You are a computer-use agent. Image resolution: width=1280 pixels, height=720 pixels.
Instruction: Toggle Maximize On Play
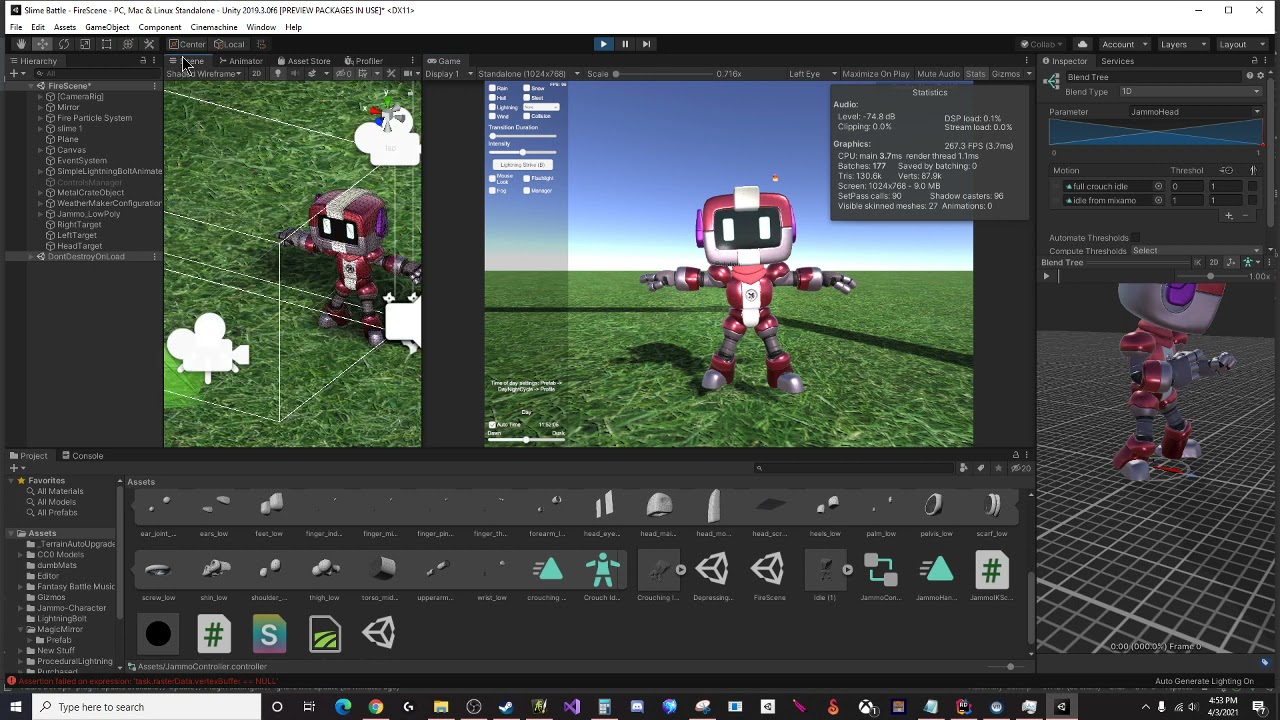875,74
